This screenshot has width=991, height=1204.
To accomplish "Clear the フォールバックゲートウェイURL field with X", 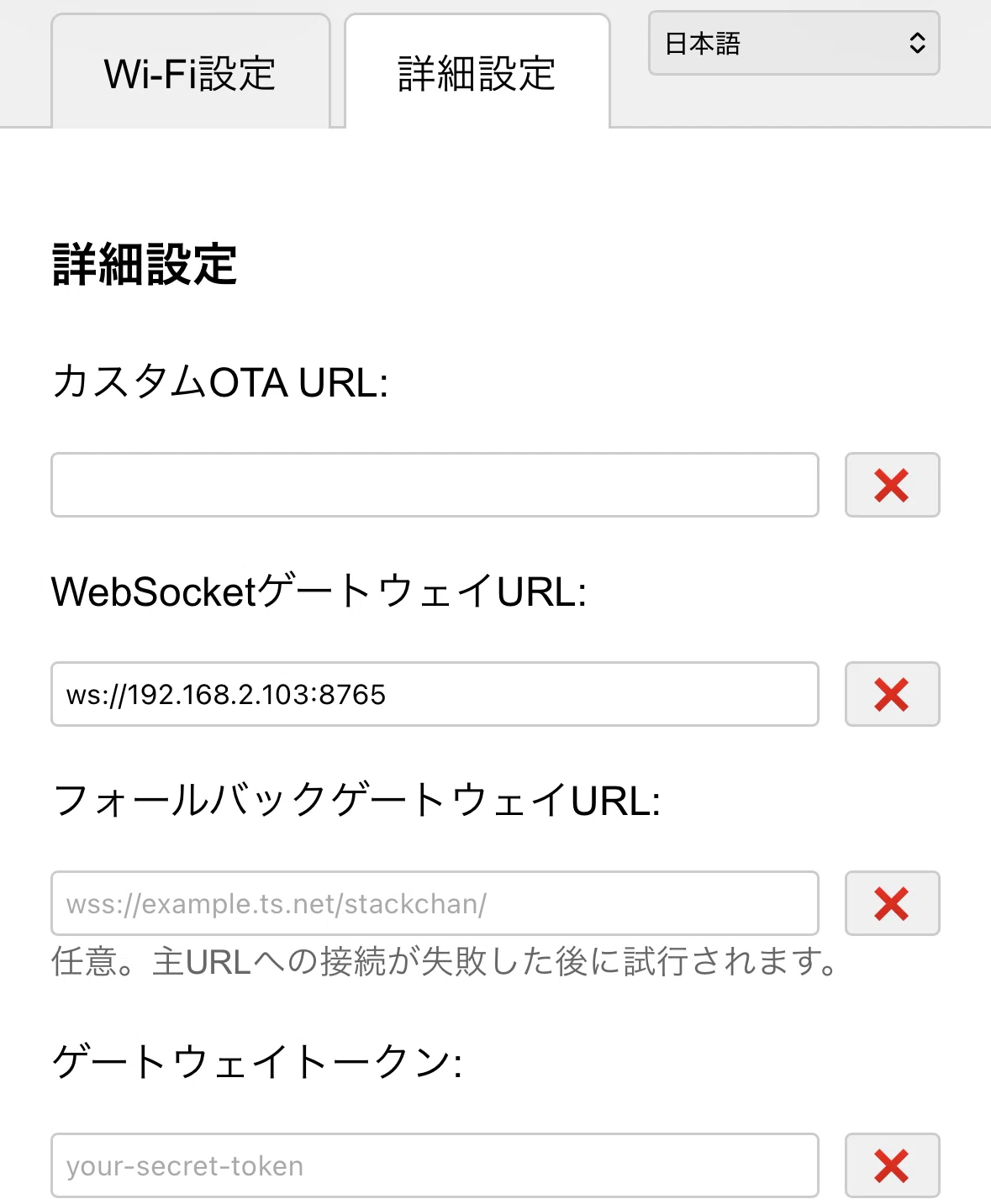I will click(x=892, y=903).
